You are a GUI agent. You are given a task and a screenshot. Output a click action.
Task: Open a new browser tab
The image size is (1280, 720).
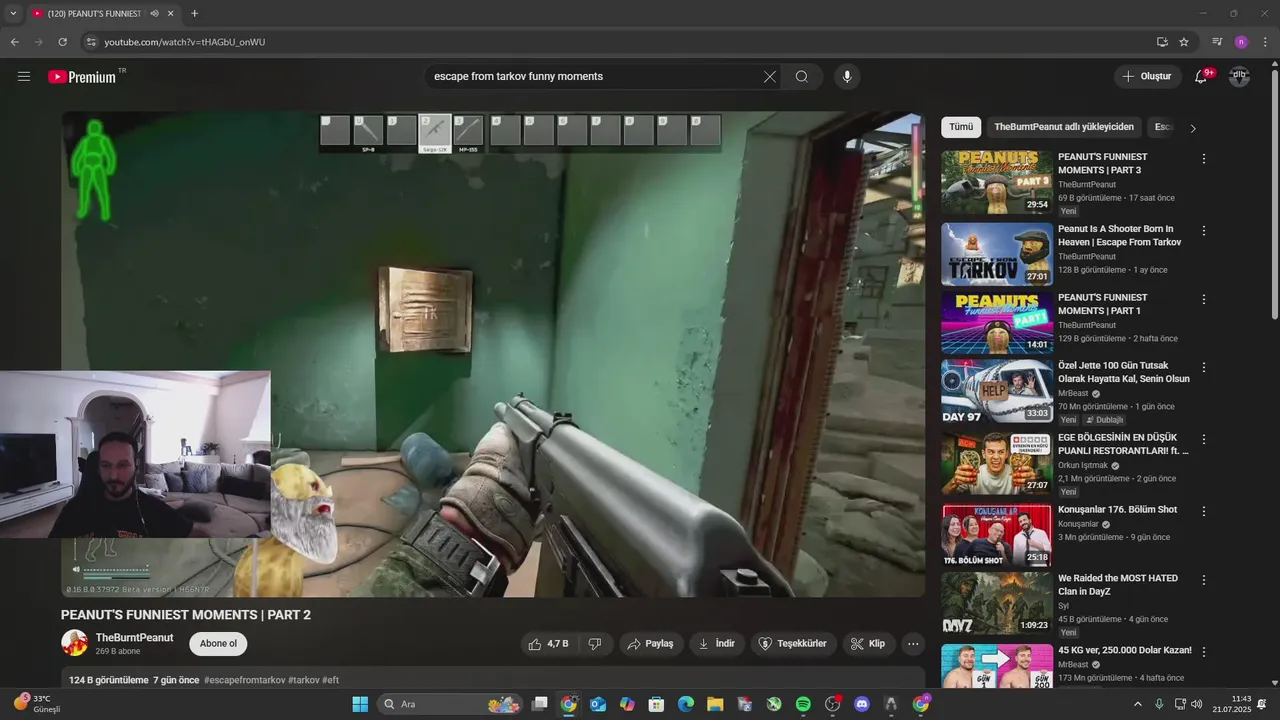pos(194,14)
